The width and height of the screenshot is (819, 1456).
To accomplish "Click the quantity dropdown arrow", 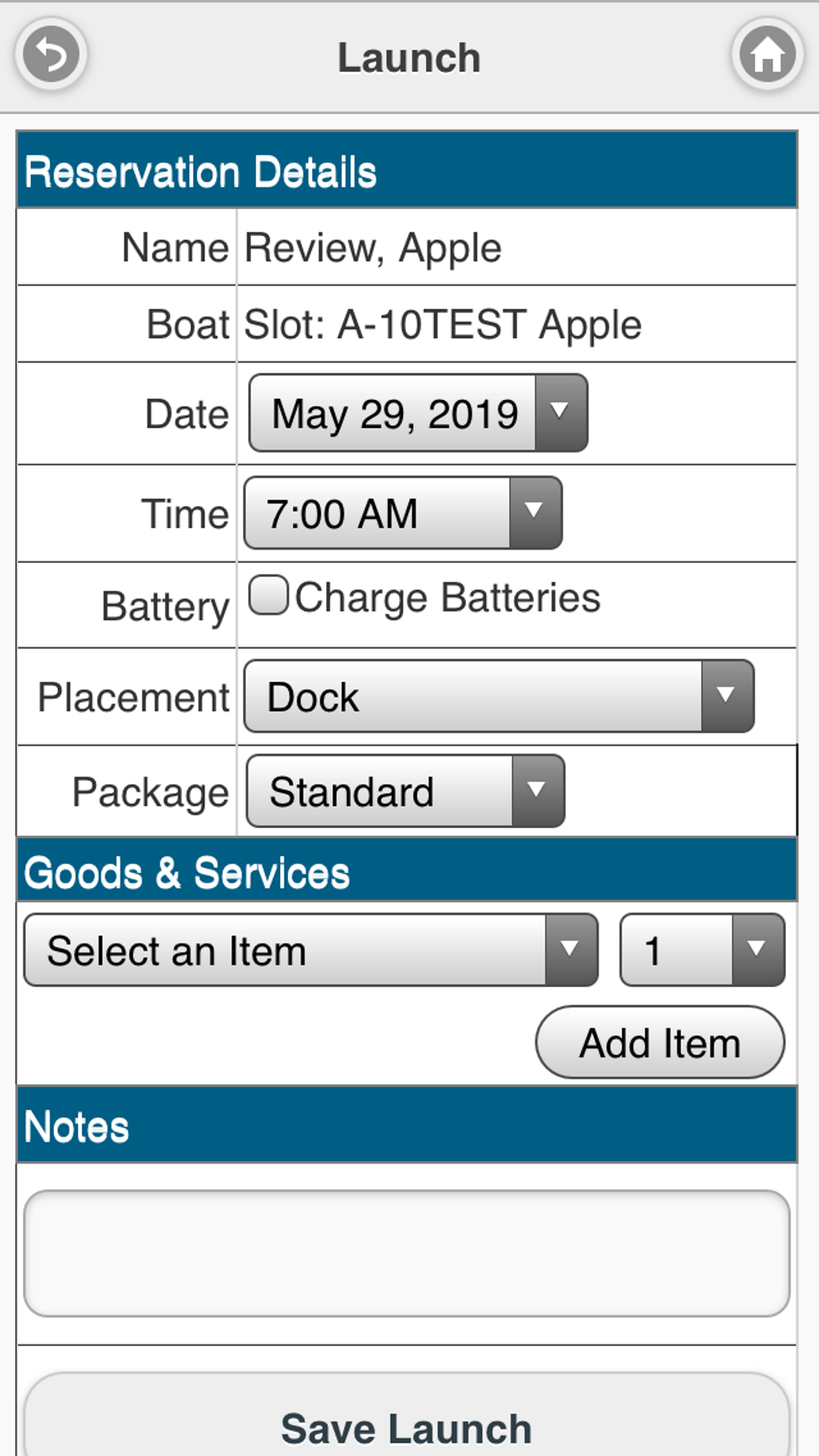I will tap(758, 950).
